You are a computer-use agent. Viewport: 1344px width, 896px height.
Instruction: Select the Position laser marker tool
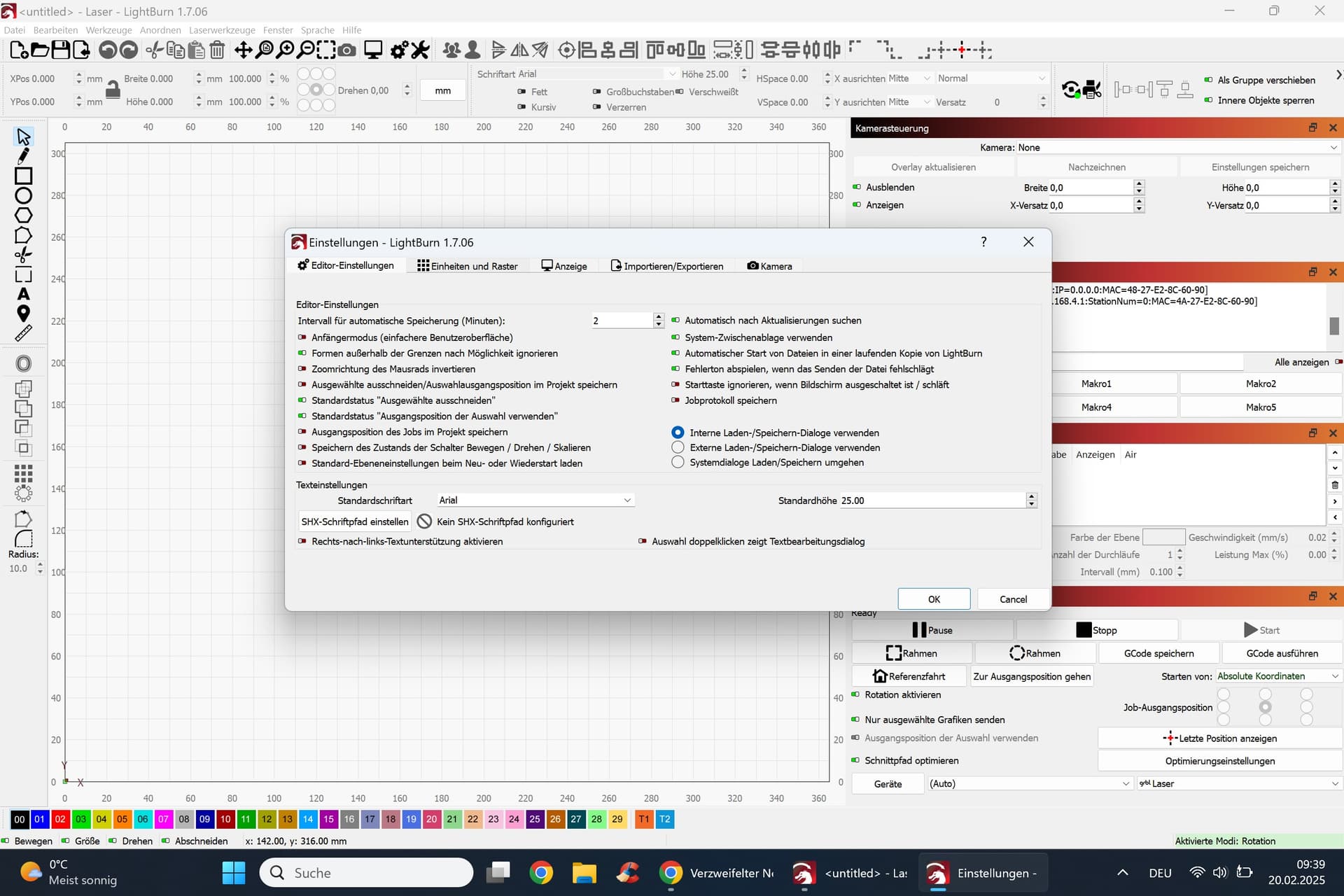[x=23, y=314]
